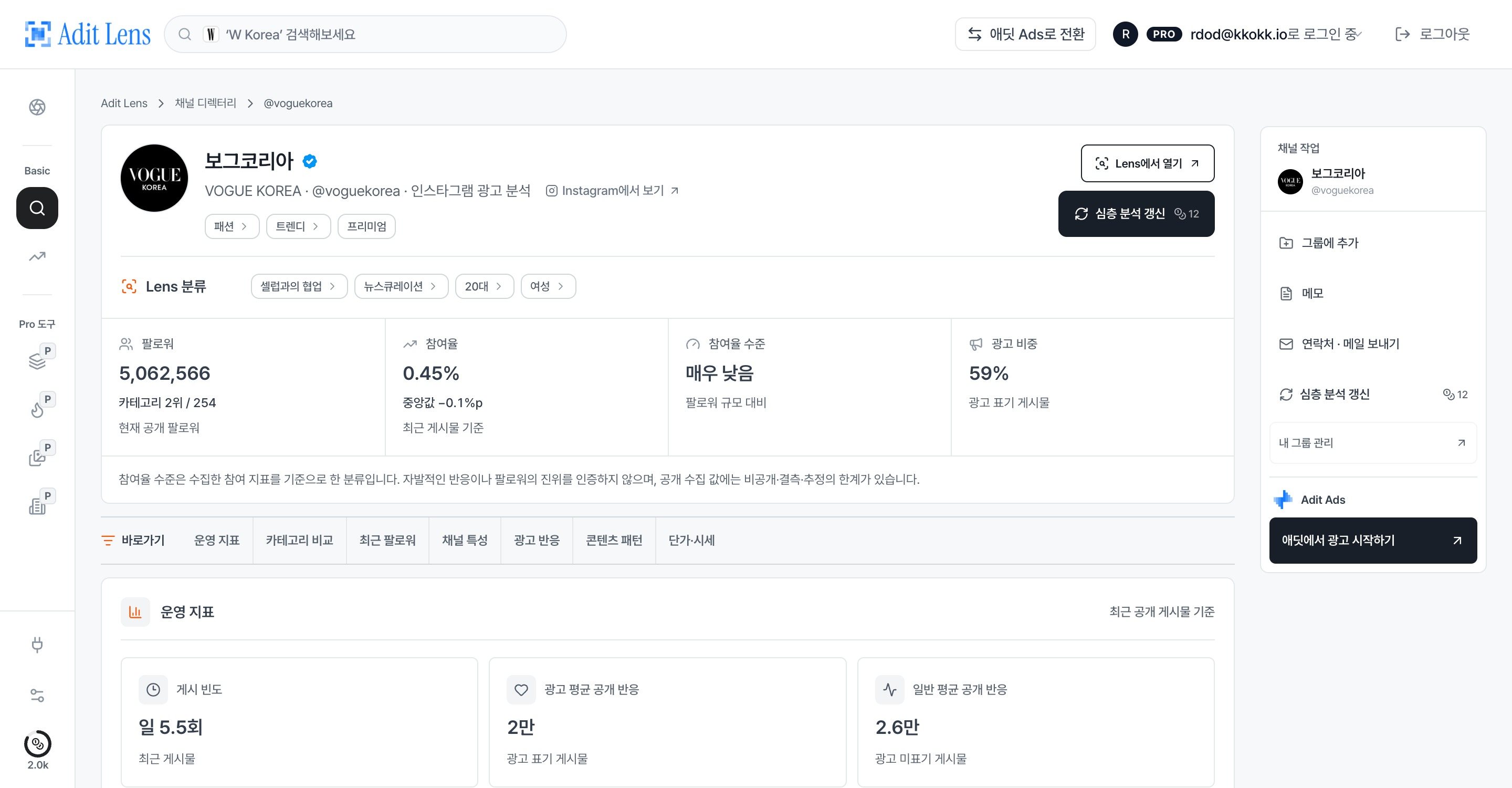Switch using the 애딧 Ads로 전환 button
Screen dimensions: 1512x788
click(x=1025, y=34)
